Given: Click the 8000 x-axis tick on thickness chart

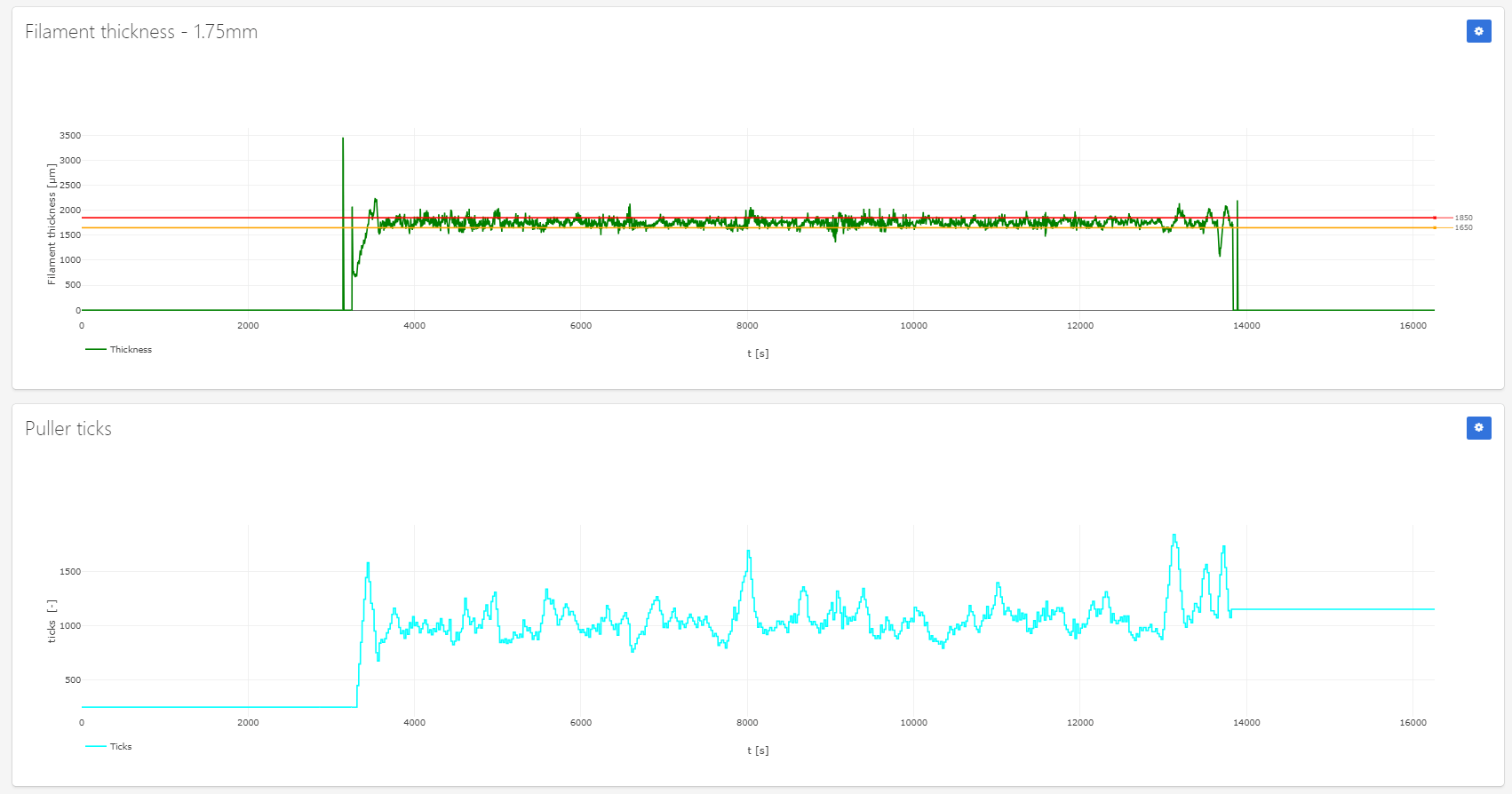Looking at the screenshot, I should tap(747, 326).
